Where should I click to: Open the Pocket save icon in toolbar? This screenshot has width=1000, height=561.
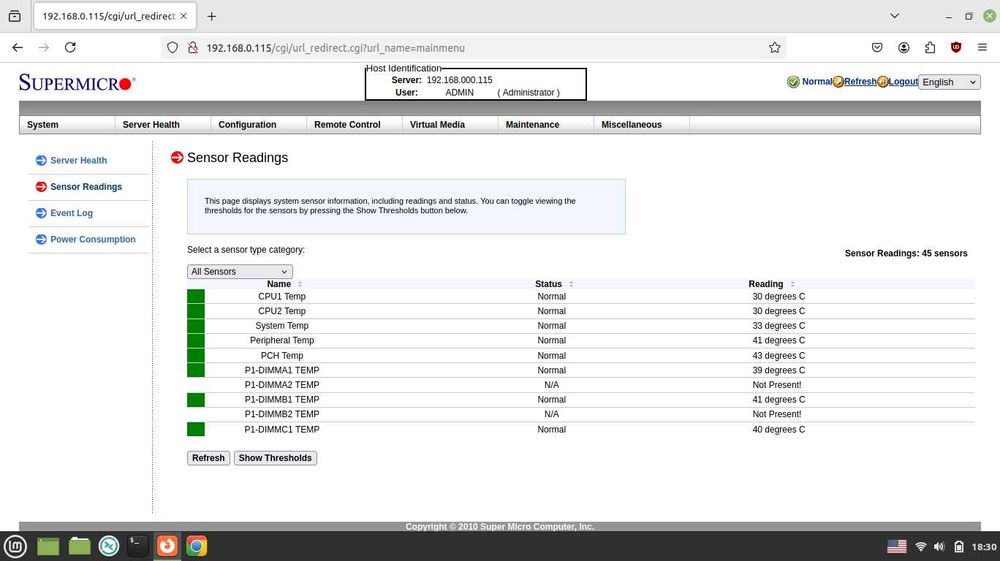(877, 47)
